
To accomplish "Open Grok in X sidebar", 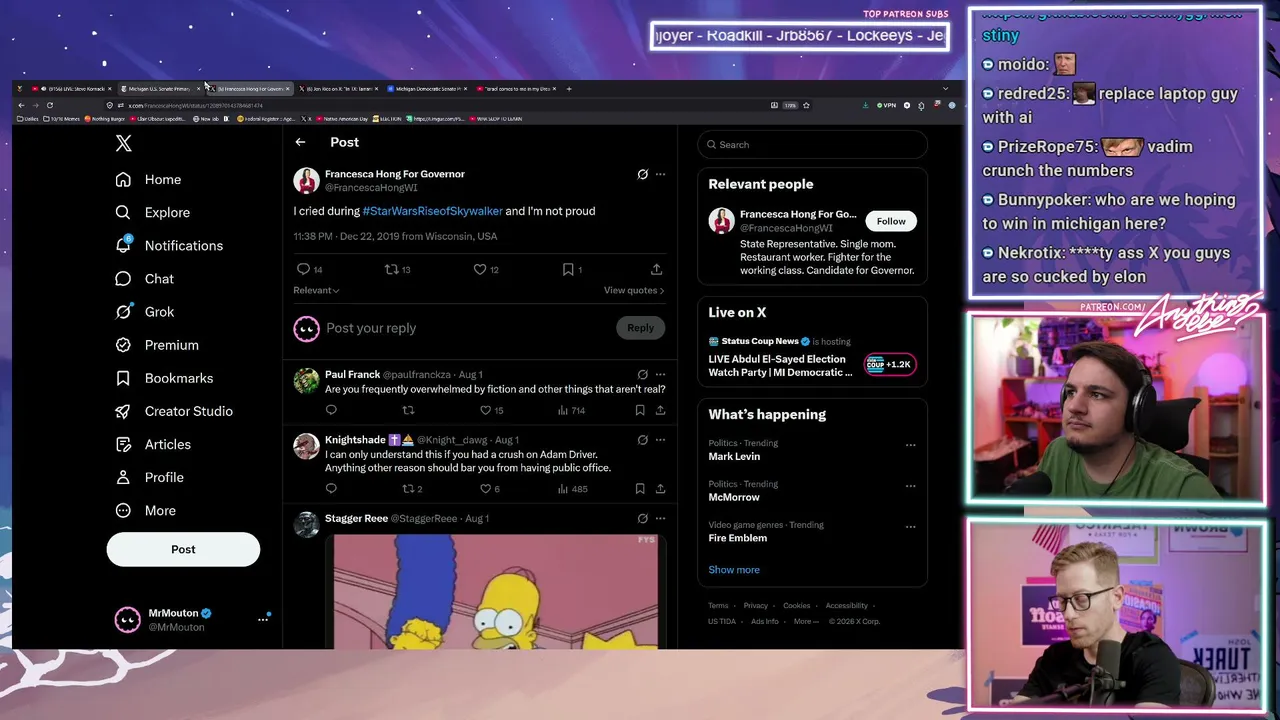I will 145,312.
